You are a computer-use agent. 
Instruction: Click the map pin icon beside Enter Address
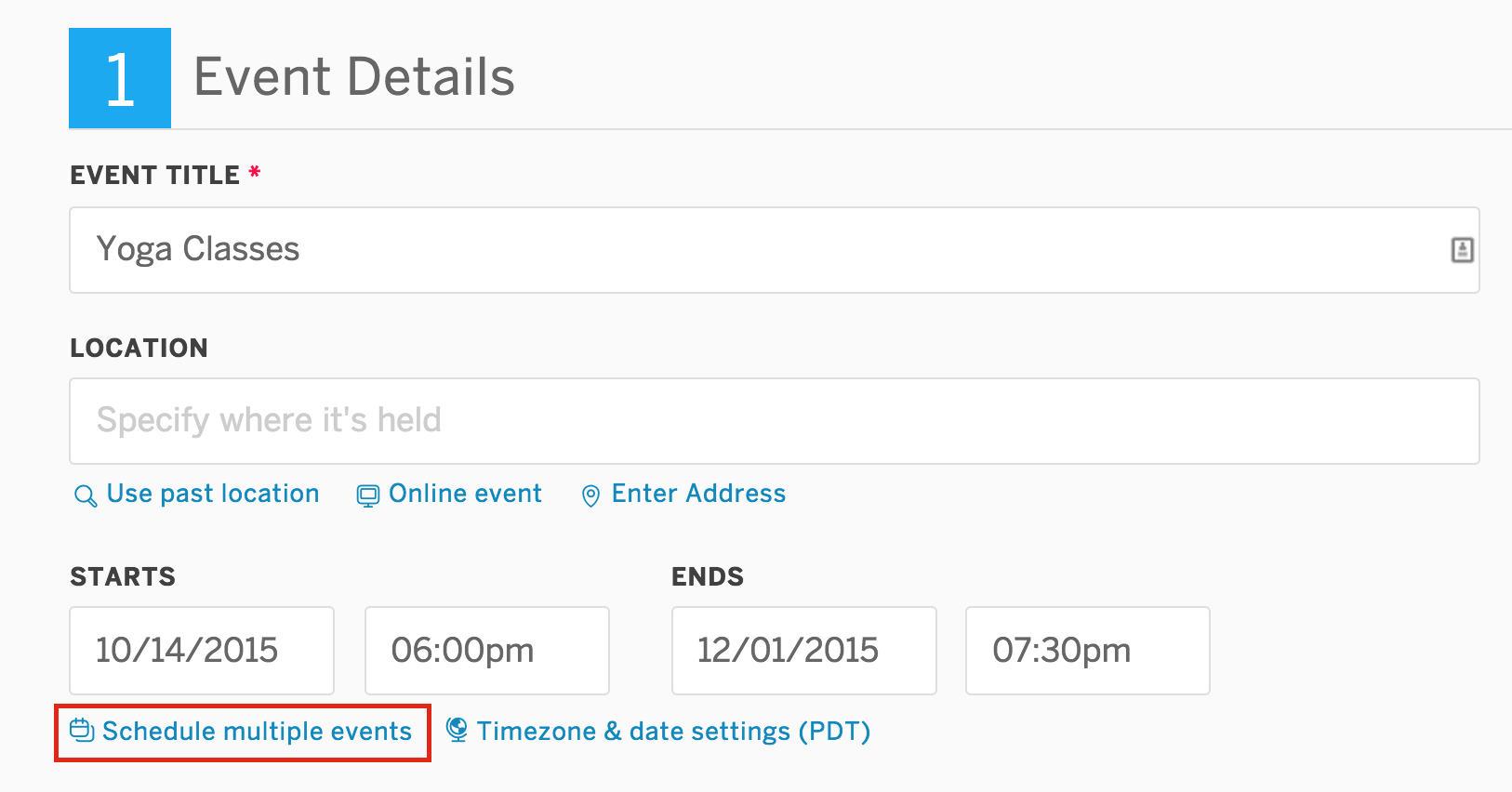pyautogui.click(x=590, y=495)
